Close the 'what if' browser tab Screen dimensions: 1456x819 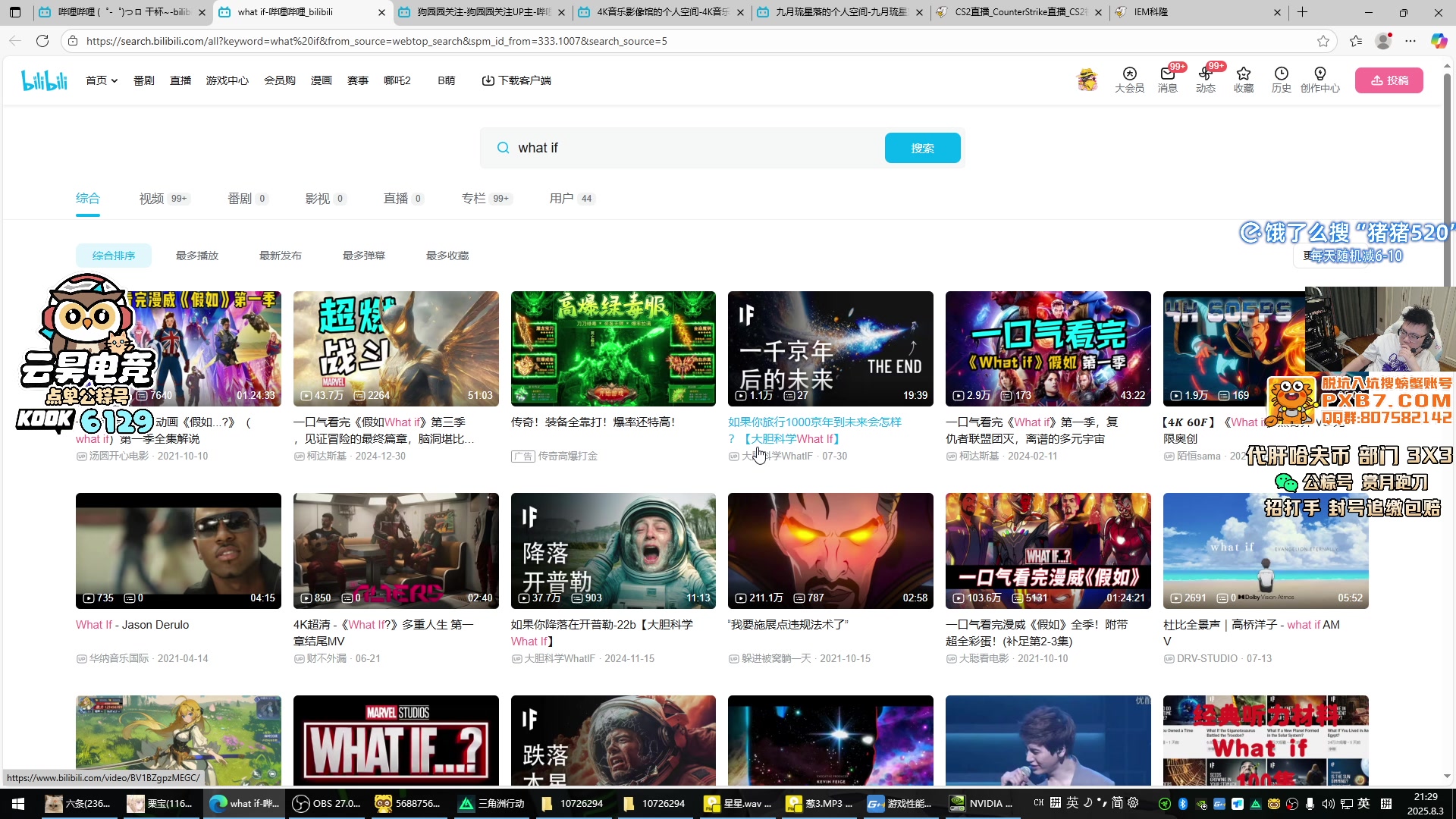point(381,12)
